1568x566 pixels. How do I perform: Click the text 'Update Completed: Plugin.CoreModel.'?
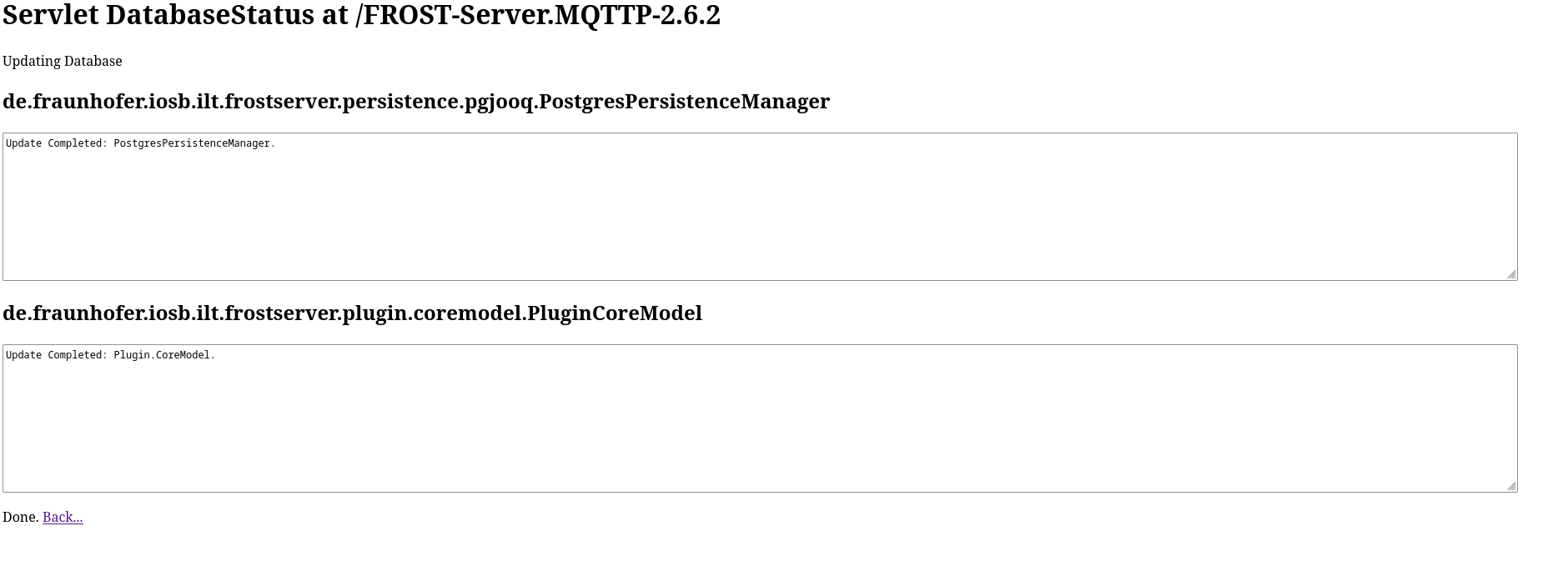110,355
